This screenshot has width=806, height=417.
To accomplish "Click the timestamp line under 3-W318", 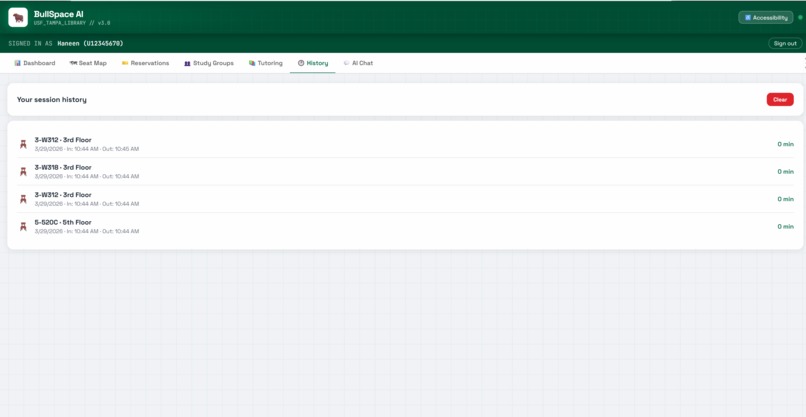I will (86, 176).
